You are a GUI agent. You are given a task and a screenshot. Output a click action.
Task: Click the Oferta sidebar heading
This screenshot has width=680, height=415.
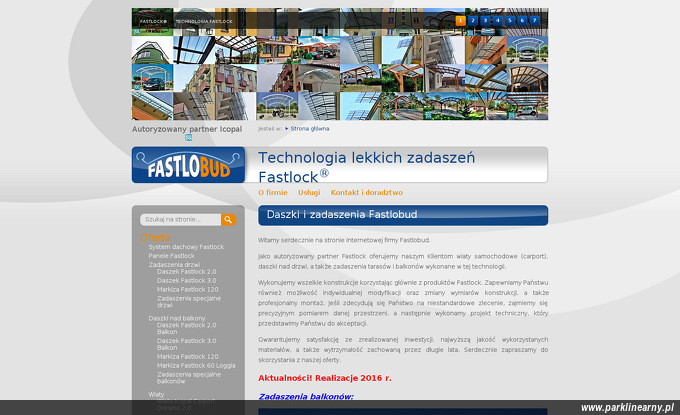click(x=155, y=238)
